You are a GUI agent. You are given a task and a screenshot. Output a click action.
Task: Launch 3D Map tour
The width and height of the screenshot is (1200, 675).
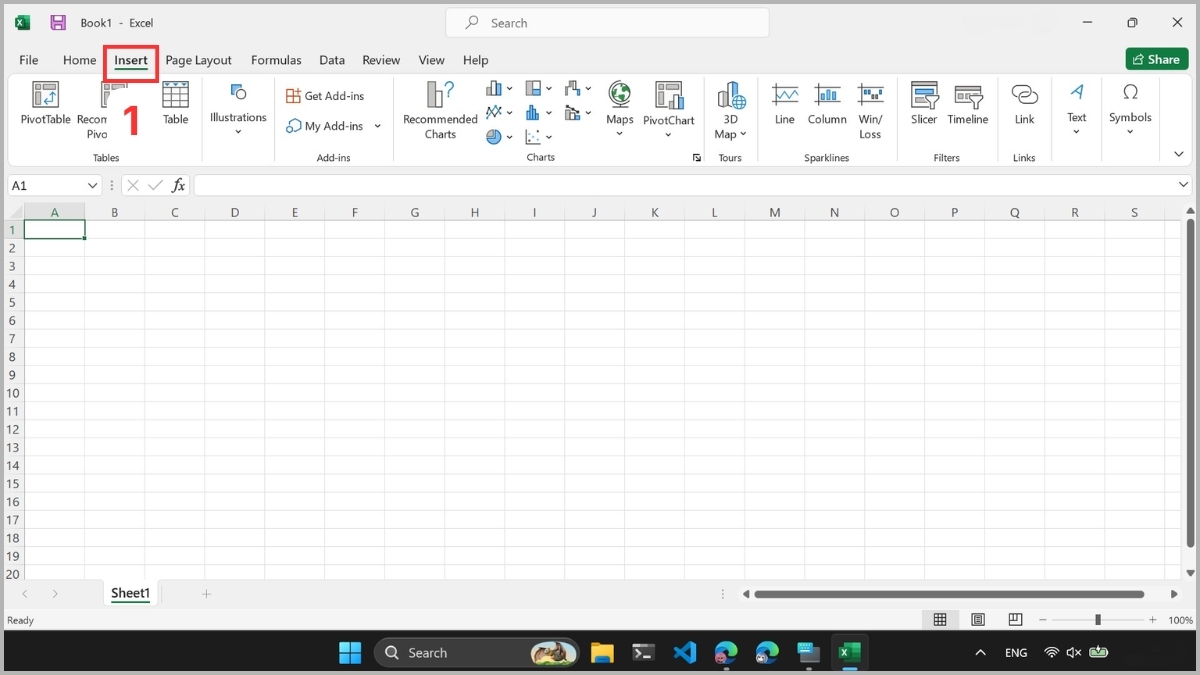click(731, 110)
